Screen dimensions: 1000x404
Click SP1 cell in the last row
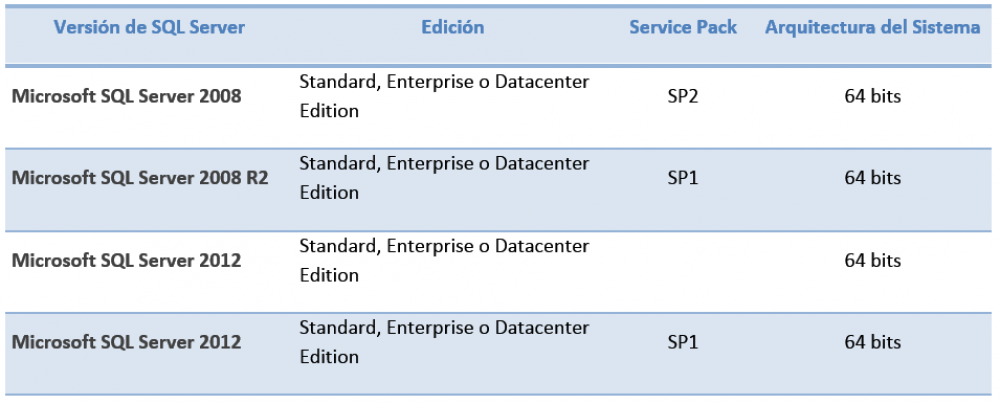[x=683, y=342]
